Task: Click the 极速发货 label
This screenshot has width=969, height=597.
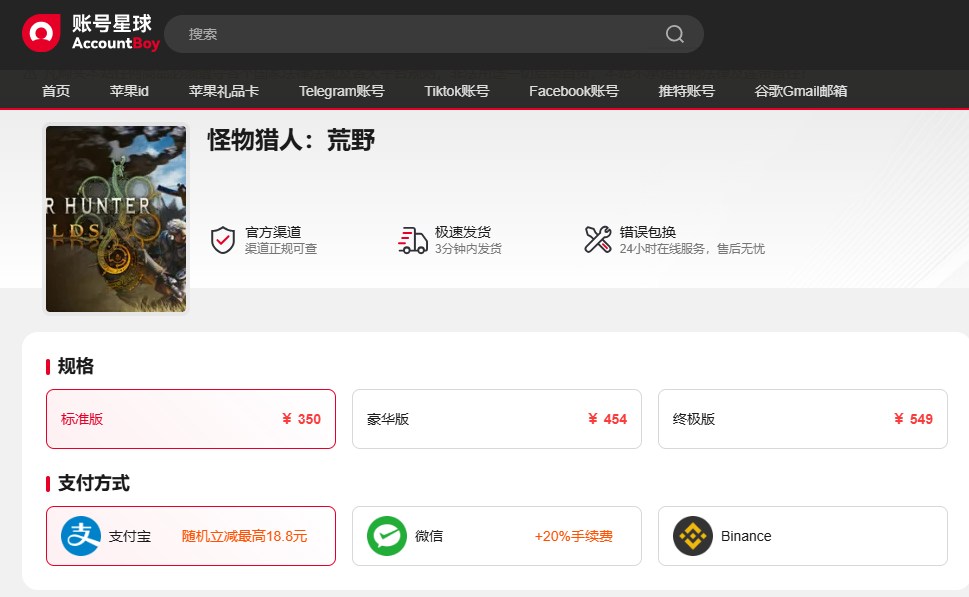Action: click(x=463, y=232)
